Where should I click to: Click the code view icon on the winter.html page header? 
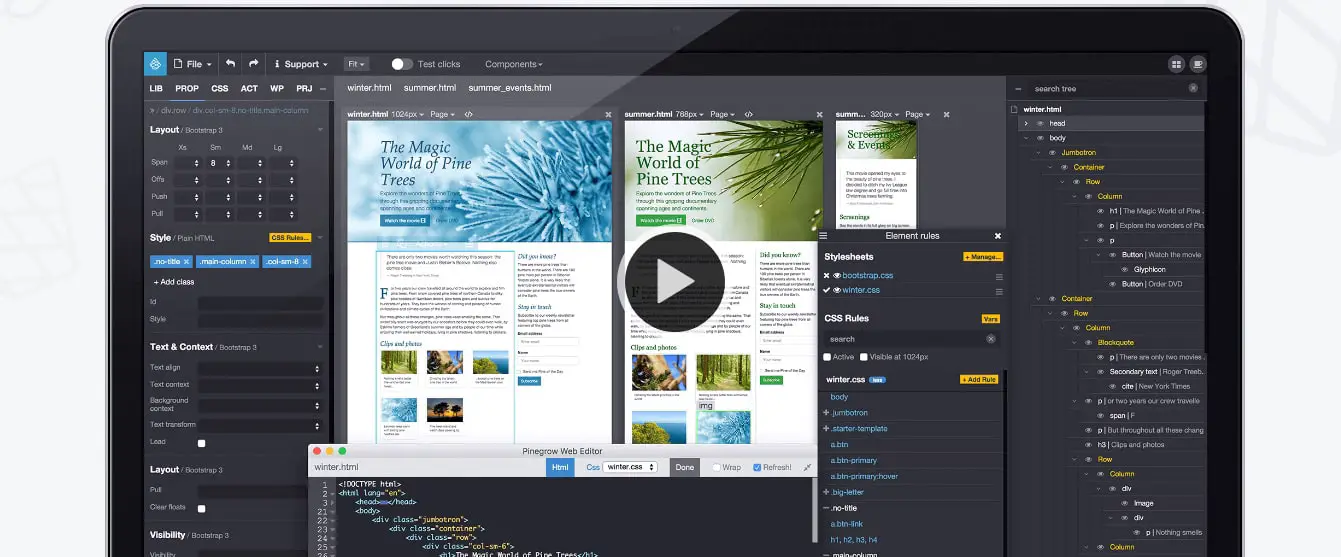point(469,115)
